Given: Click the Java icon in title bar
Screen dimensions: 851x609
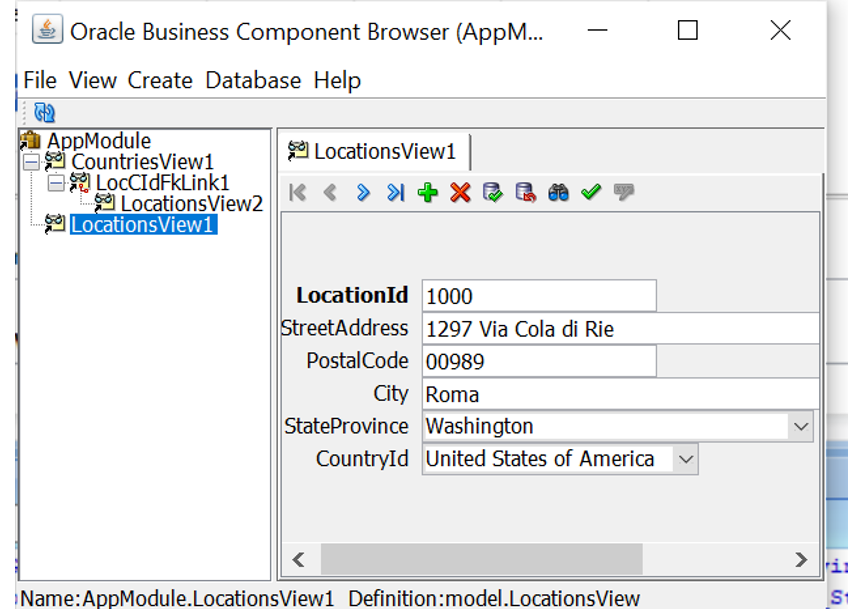Looking at the screenshot, I should point(47,29).
